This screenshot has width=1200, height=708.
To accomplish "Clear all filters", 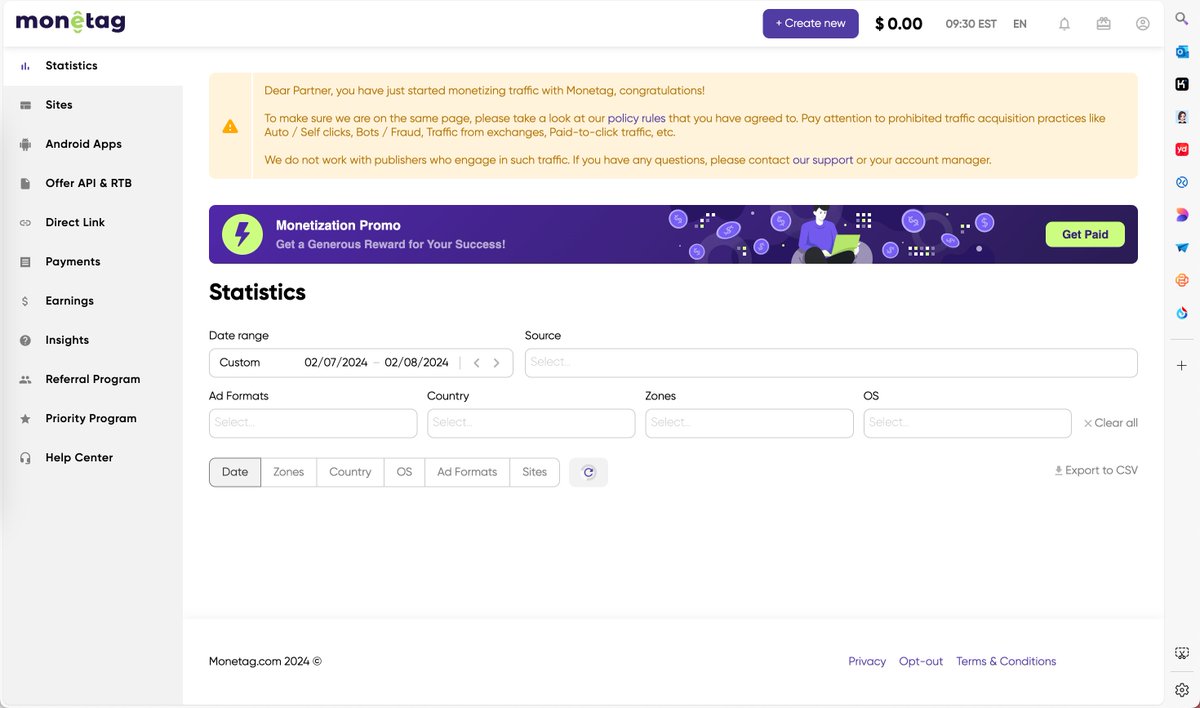I will point(1111,423).
